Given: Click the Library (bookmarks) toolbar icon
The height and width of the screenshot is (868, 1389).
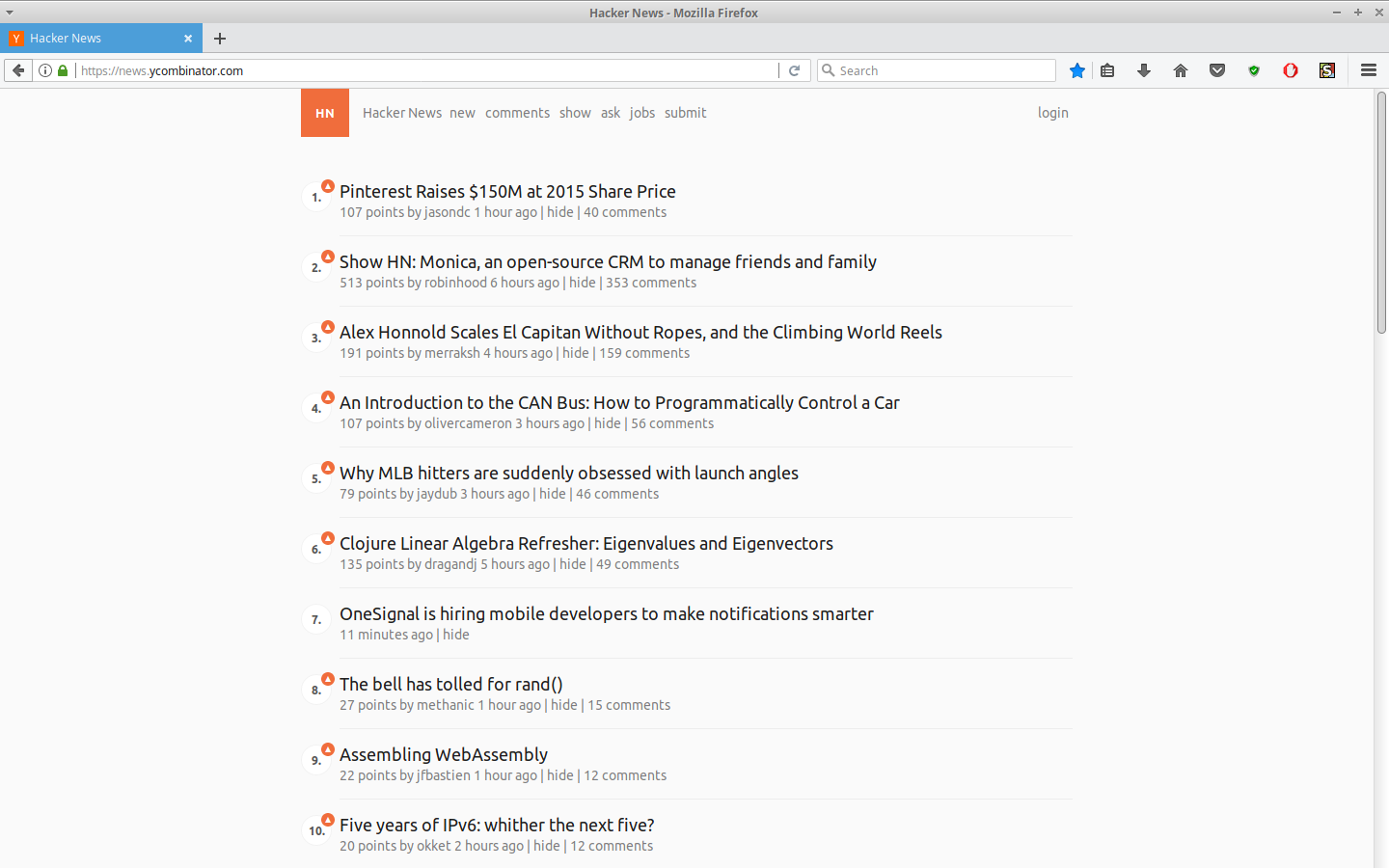Looking at the screenshot, I should click(1106, 69).
